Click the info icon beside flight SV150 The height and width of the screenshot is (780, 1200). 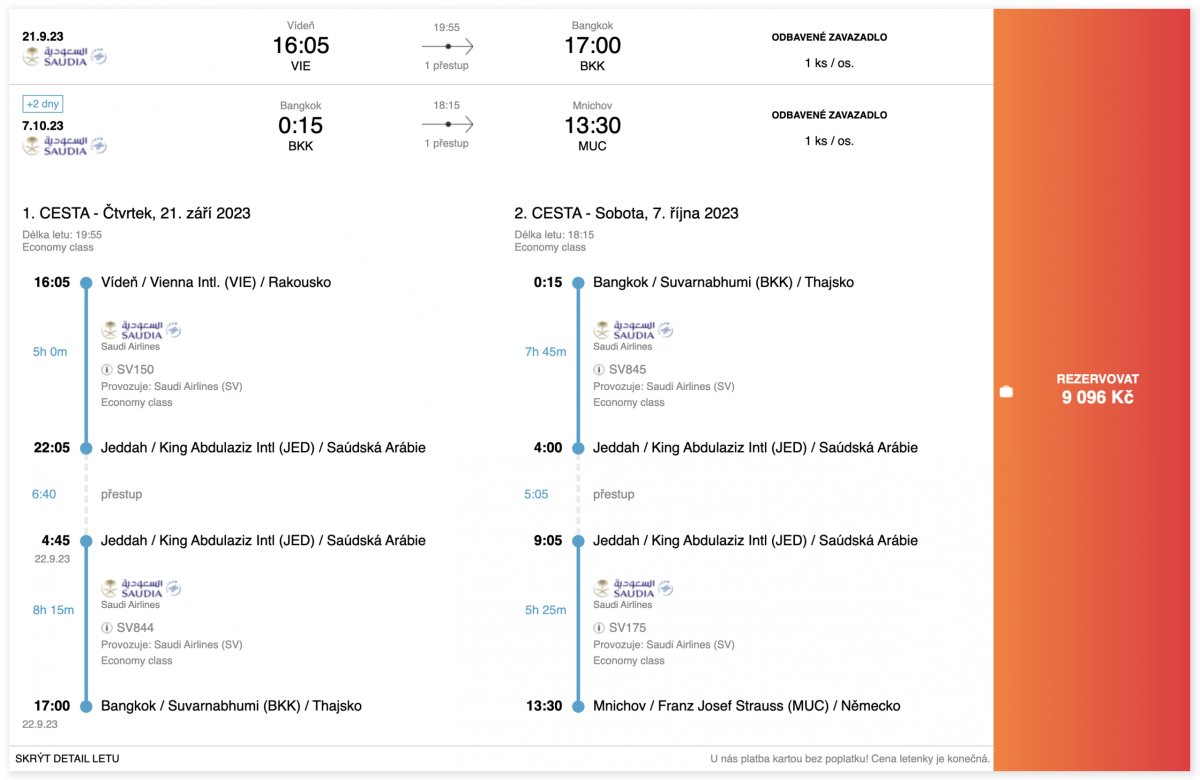pos(107,369)
